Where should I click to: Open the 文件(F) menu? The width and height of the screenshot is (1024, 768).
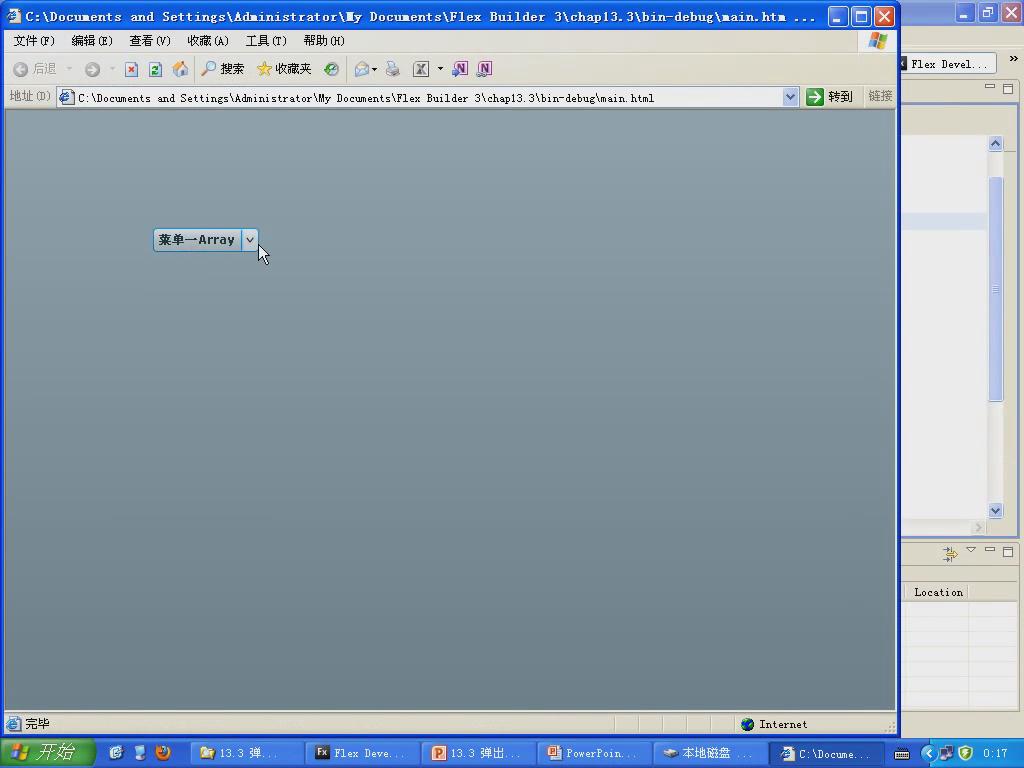34,40
